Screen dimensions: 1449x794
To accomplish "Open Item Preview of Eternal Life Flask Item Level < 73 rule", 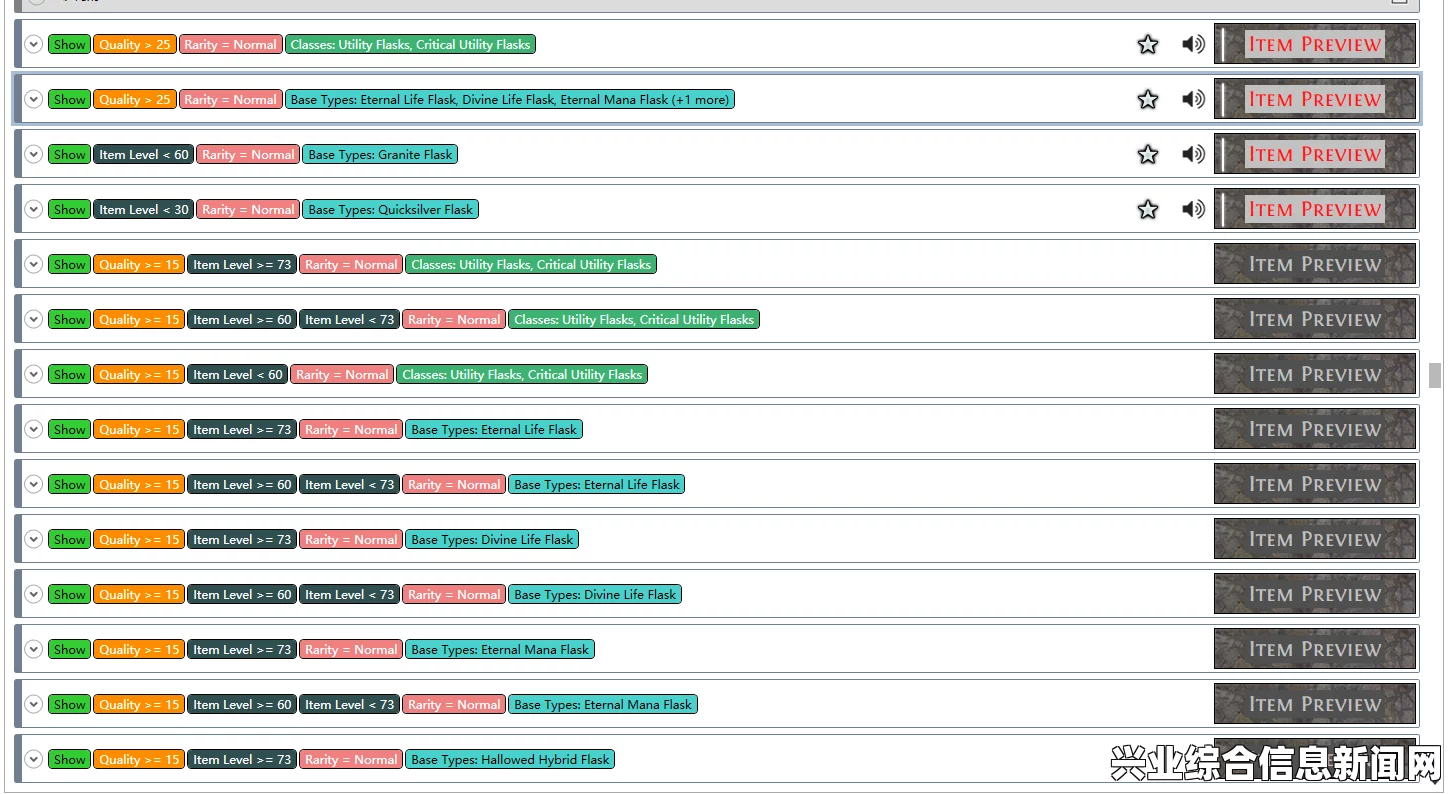I will click(1315, 484).
